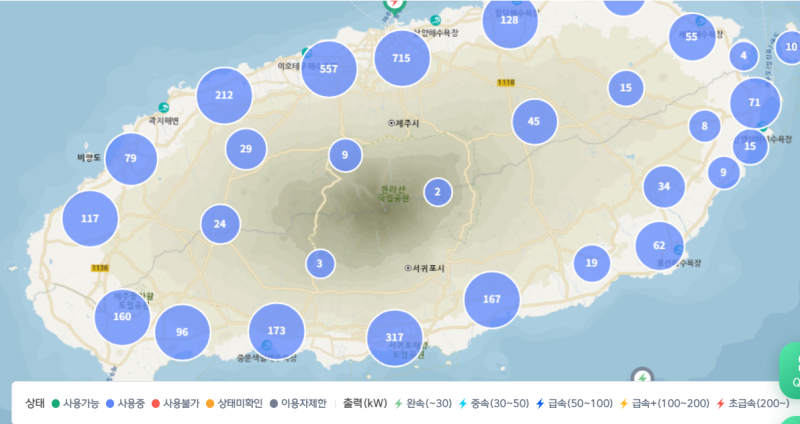Click the 비양도 island label
The width and height of the screenshot is (800, 424).
88,157
